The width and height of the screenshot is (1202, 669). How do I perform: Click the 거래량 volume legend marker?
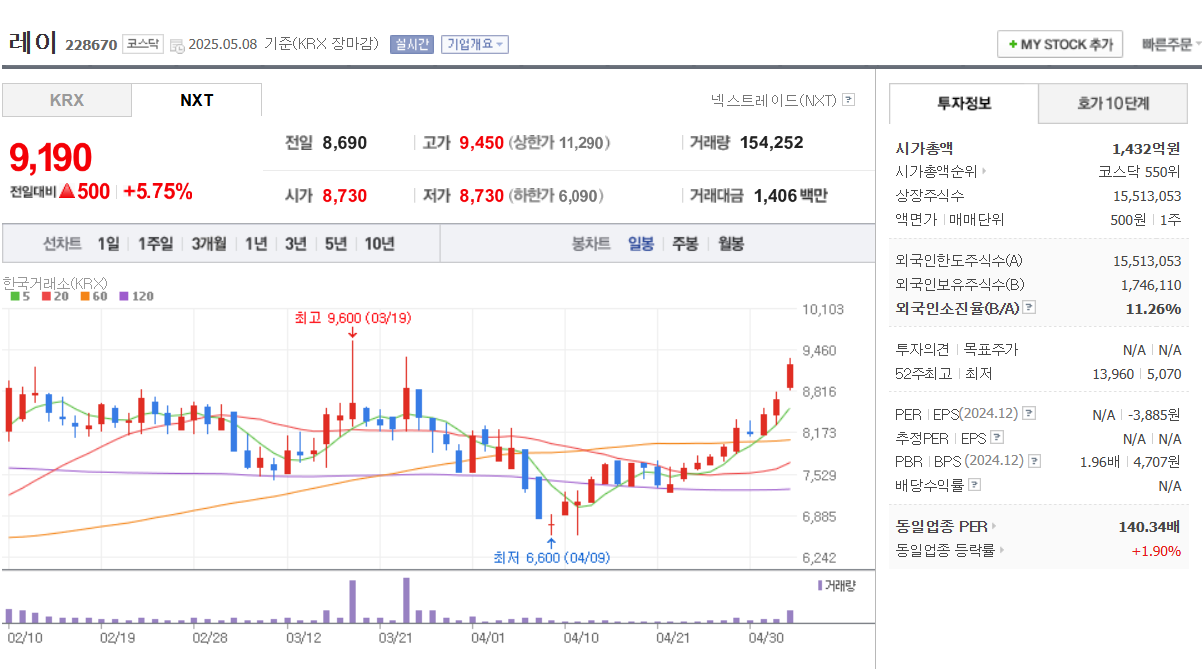click(x=820, y=585)
